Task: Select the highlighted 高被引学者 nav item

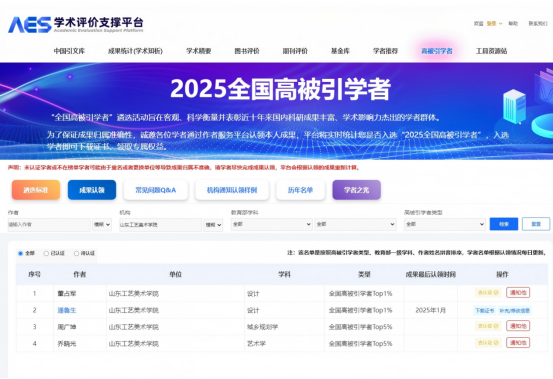Action: [x=437, y=51]
